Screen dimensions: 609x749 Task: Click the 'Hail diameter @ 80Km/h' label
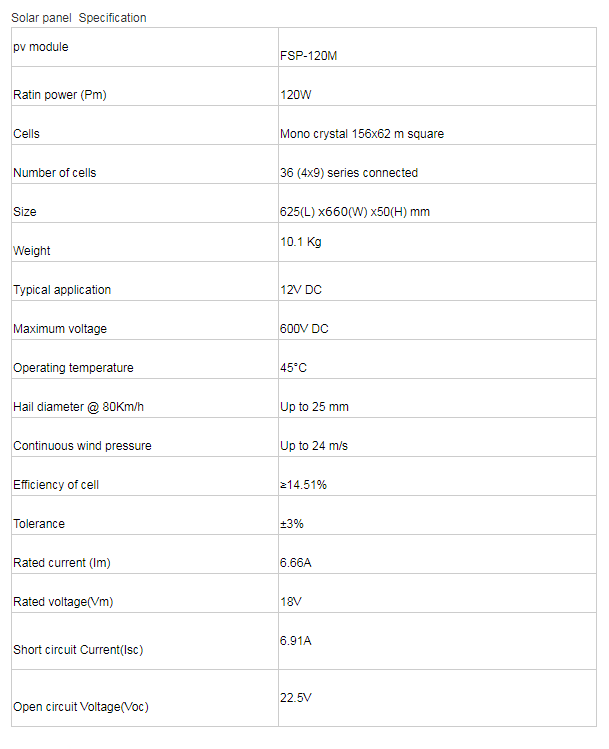pos(78,407)
